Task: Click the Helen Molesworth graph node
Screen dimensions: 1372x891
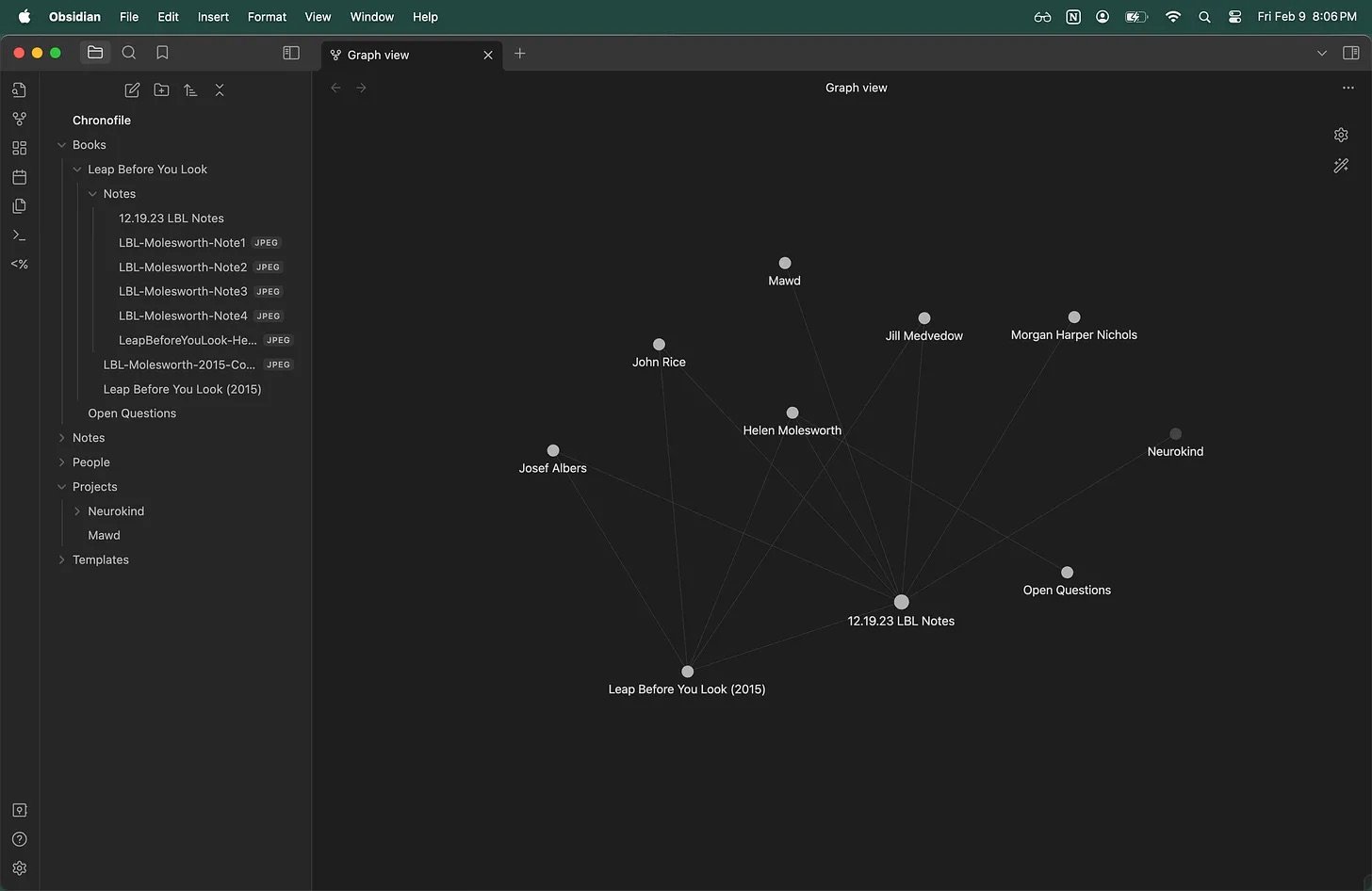Action: pyautogui.click(x=792, y=413)
